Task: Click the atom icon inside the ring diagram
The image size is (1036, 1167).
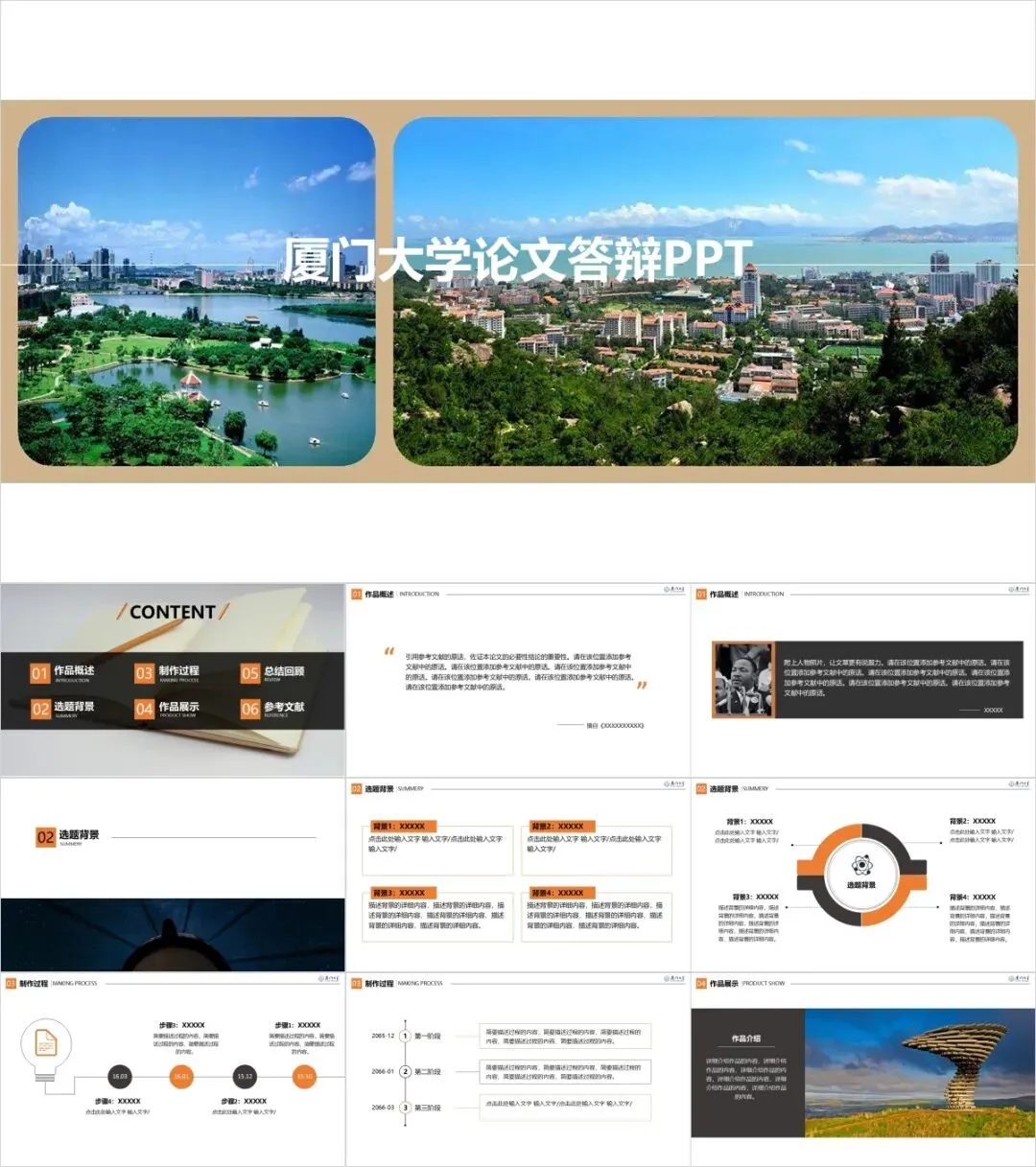Action: (x=861, y=866)
